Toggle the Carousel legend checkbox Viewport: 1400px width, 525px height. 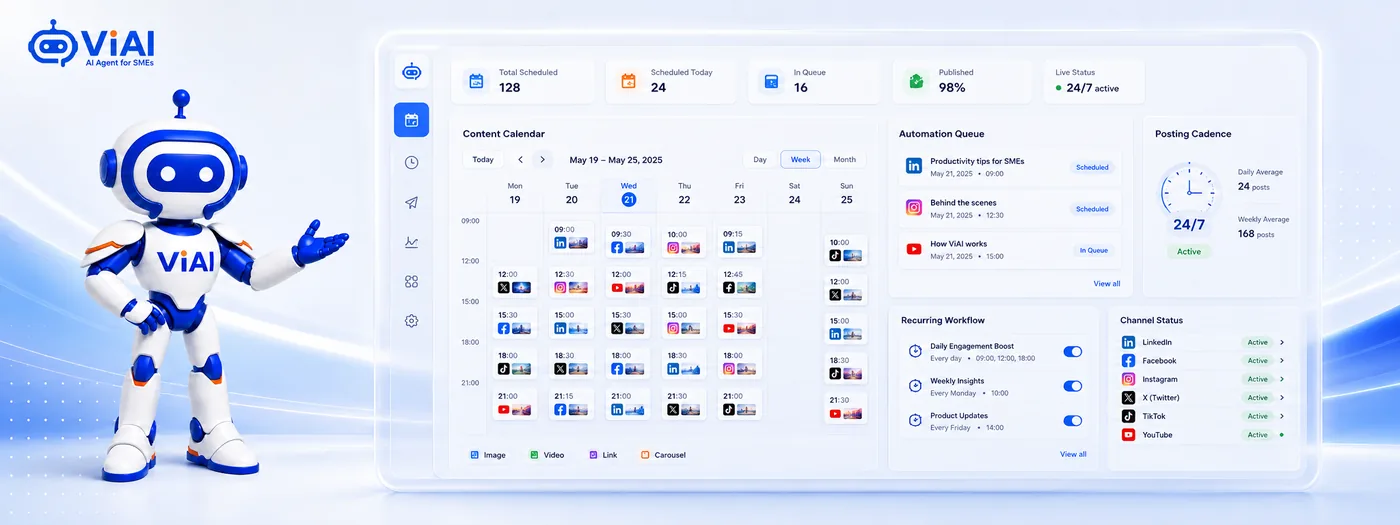[645, 455]
